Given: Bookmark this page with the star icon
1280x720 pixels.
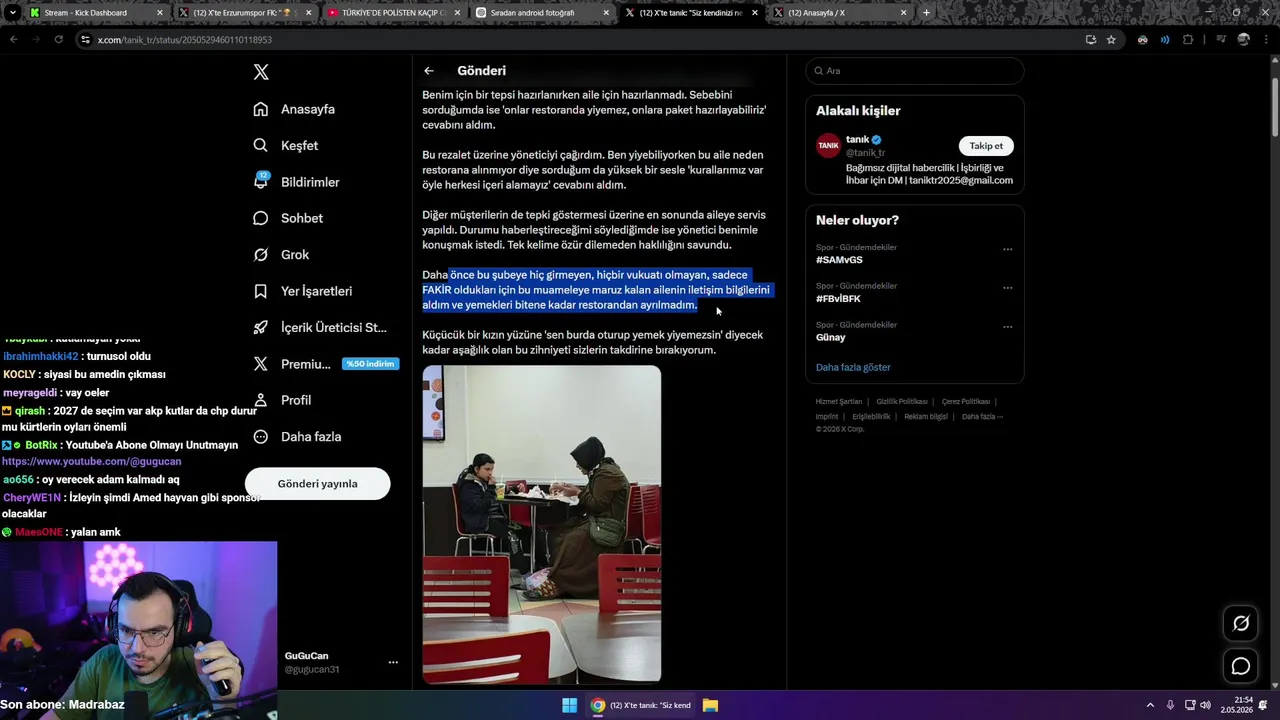Looking at the screenshot, I should [x=1111, y=40].
